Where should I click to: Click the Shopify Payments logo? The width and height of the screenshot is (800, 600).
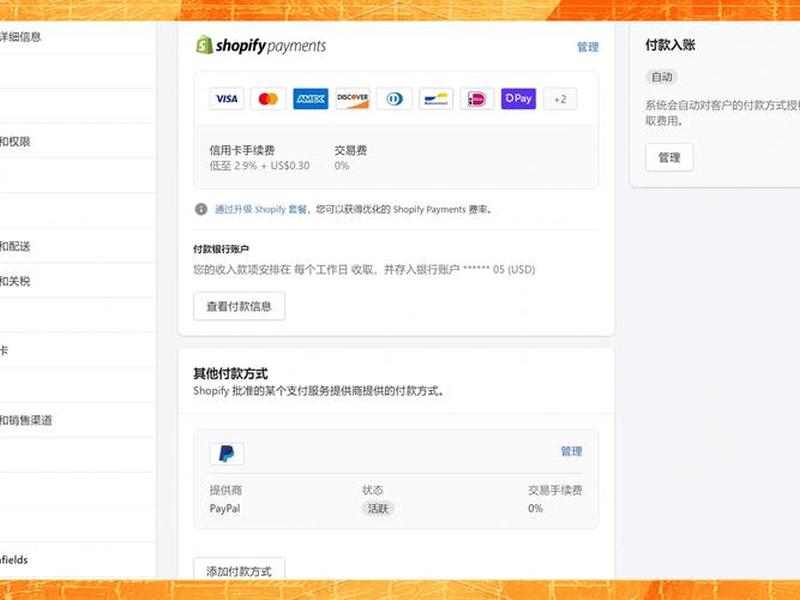pos(261,45)
